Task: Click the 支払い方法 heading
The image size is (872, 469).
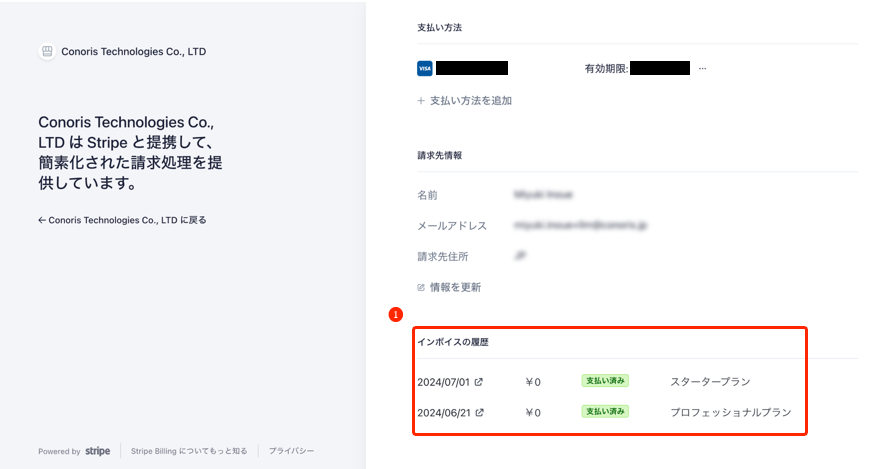Action: pos(439,28)
